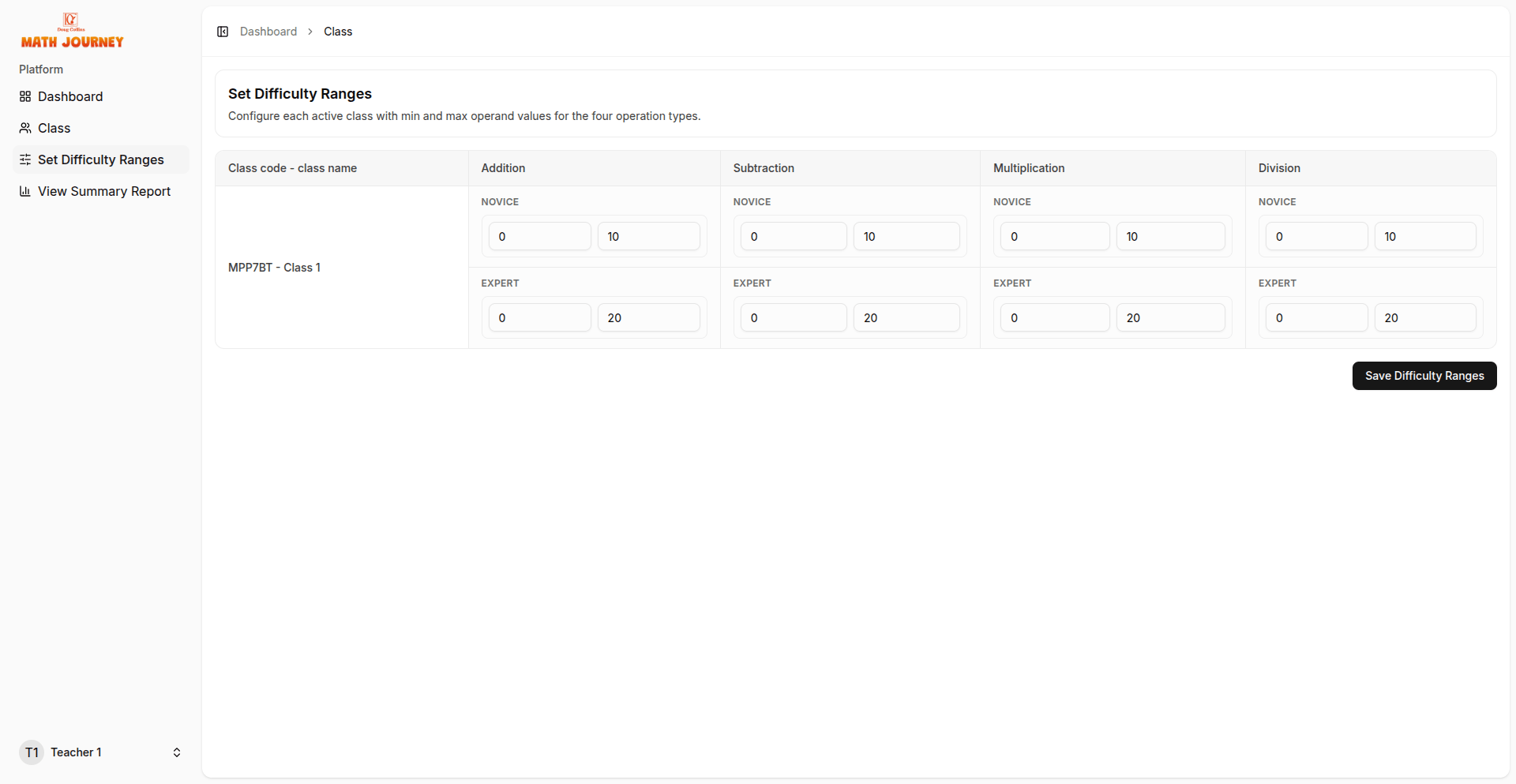Viewport: 1516px width, 784px height.
Task: Click the Class breadcrumb item
Action: 338,32
